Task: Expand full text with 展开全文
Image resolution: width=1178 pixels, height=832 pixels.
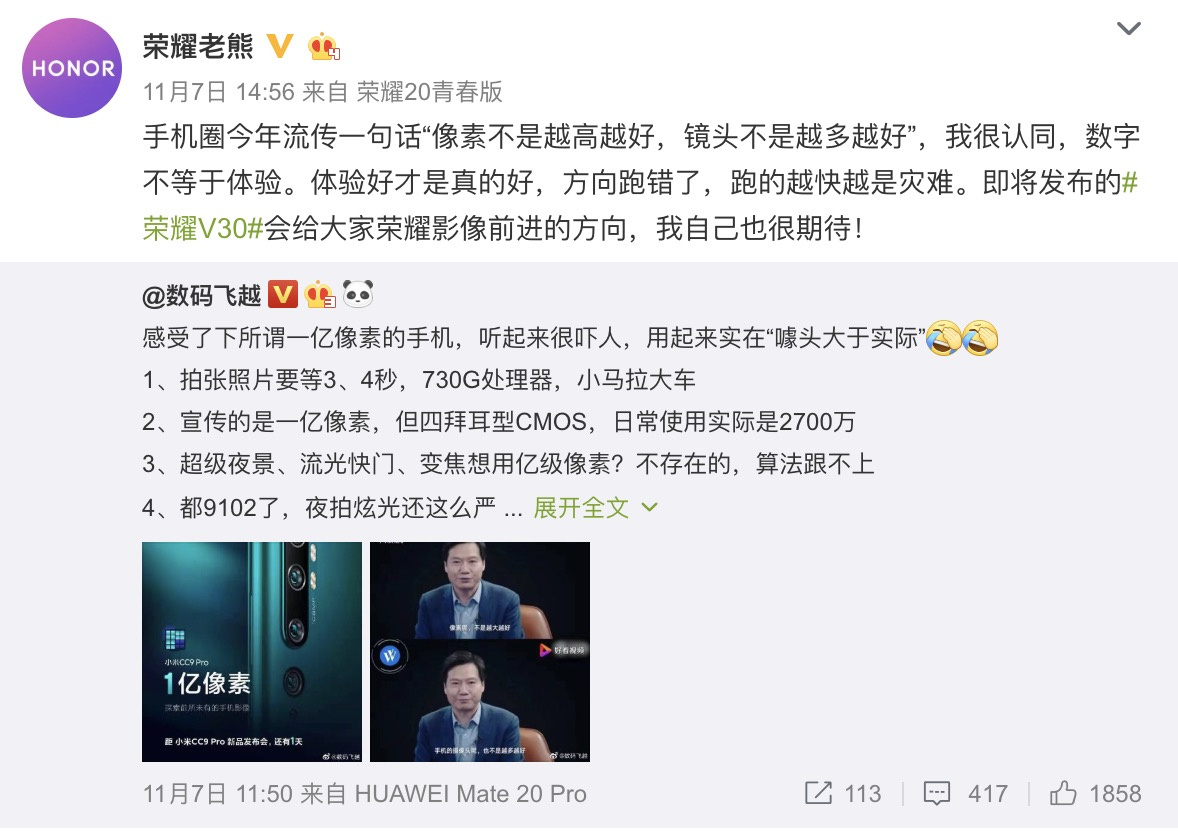Action: (x=581, y=508)
